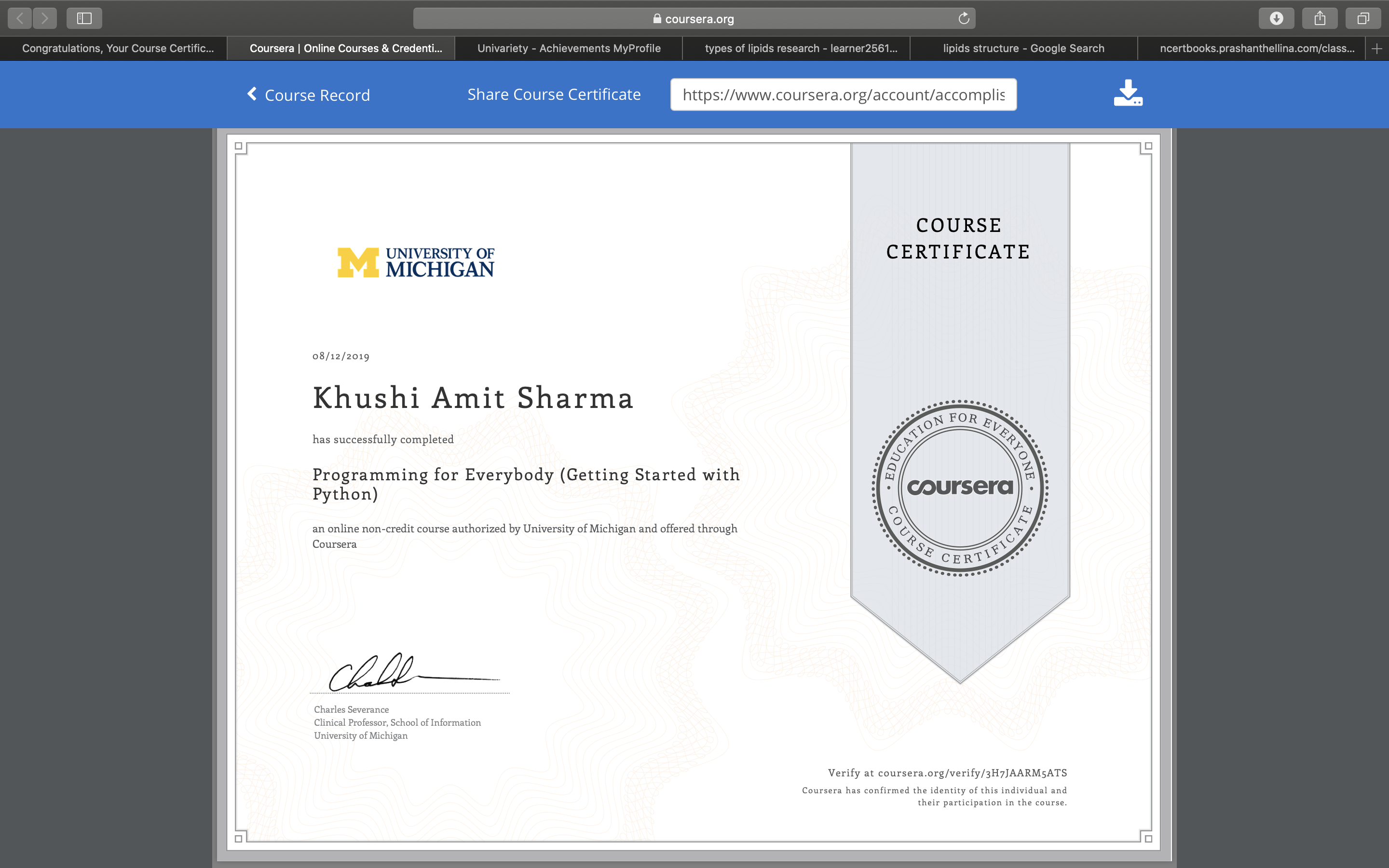
Task: Select Coursera Online Courses & Credenti tab
Action: click(x=341, y=49)
